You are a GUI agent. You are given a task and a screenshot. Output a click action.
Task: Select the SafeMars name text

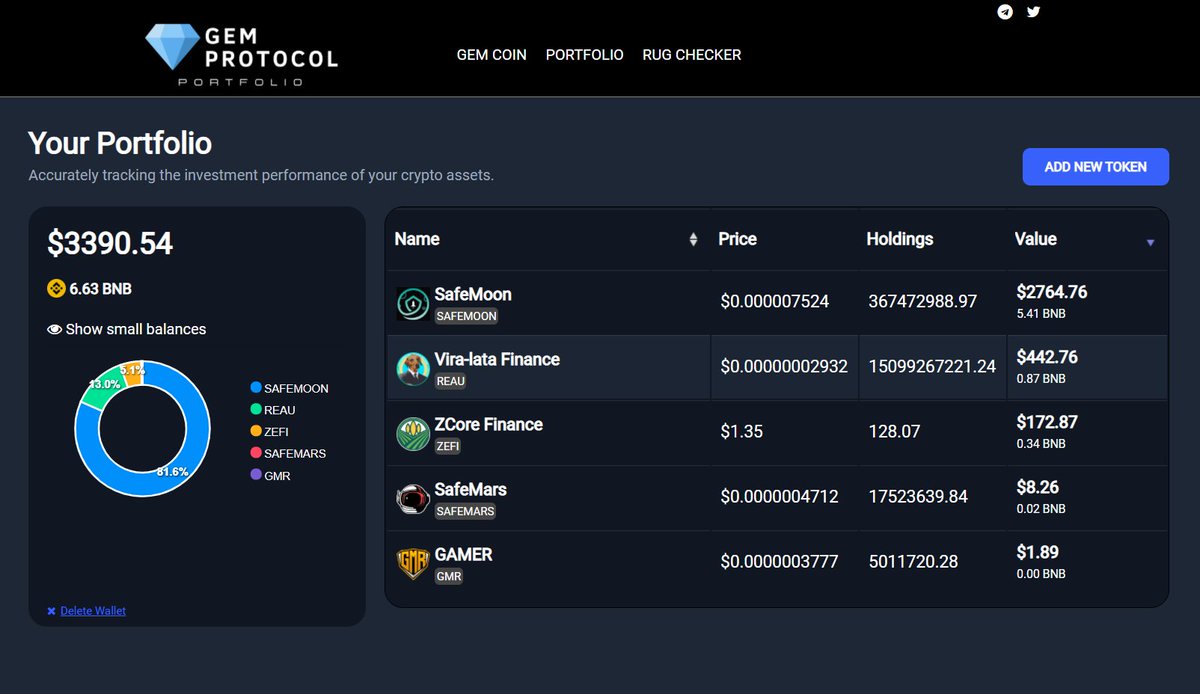(x=471, y=489)
